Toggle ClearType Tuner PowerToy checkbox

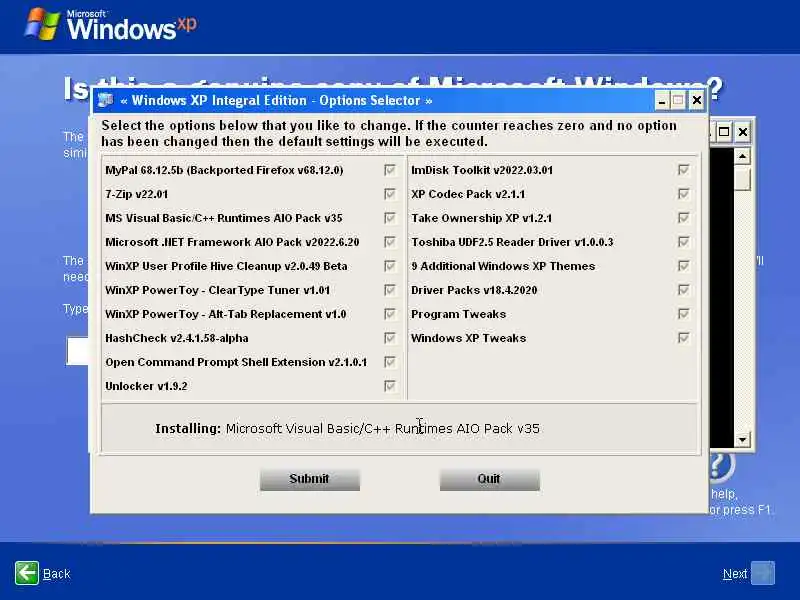390,290
